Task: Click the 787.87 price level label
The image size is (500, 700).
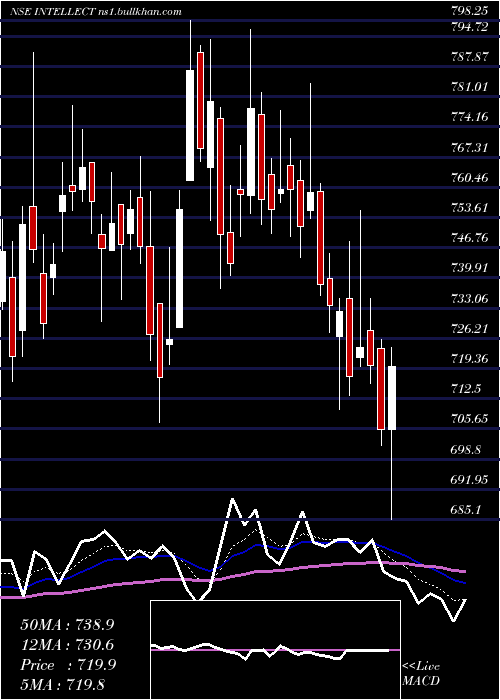Action: point(469,57)
